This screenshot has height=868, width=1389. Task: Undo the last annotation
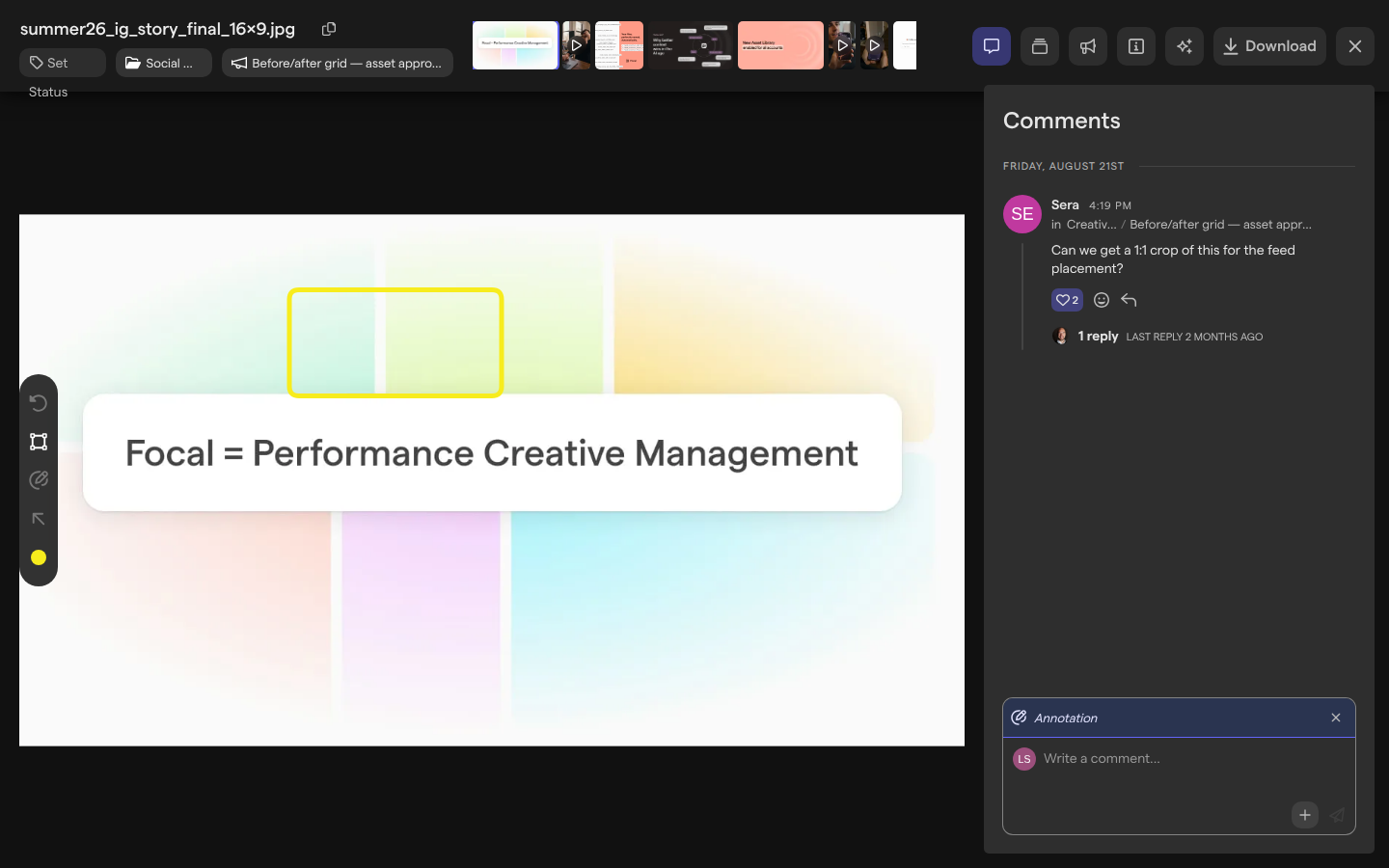tap(39, 403)
